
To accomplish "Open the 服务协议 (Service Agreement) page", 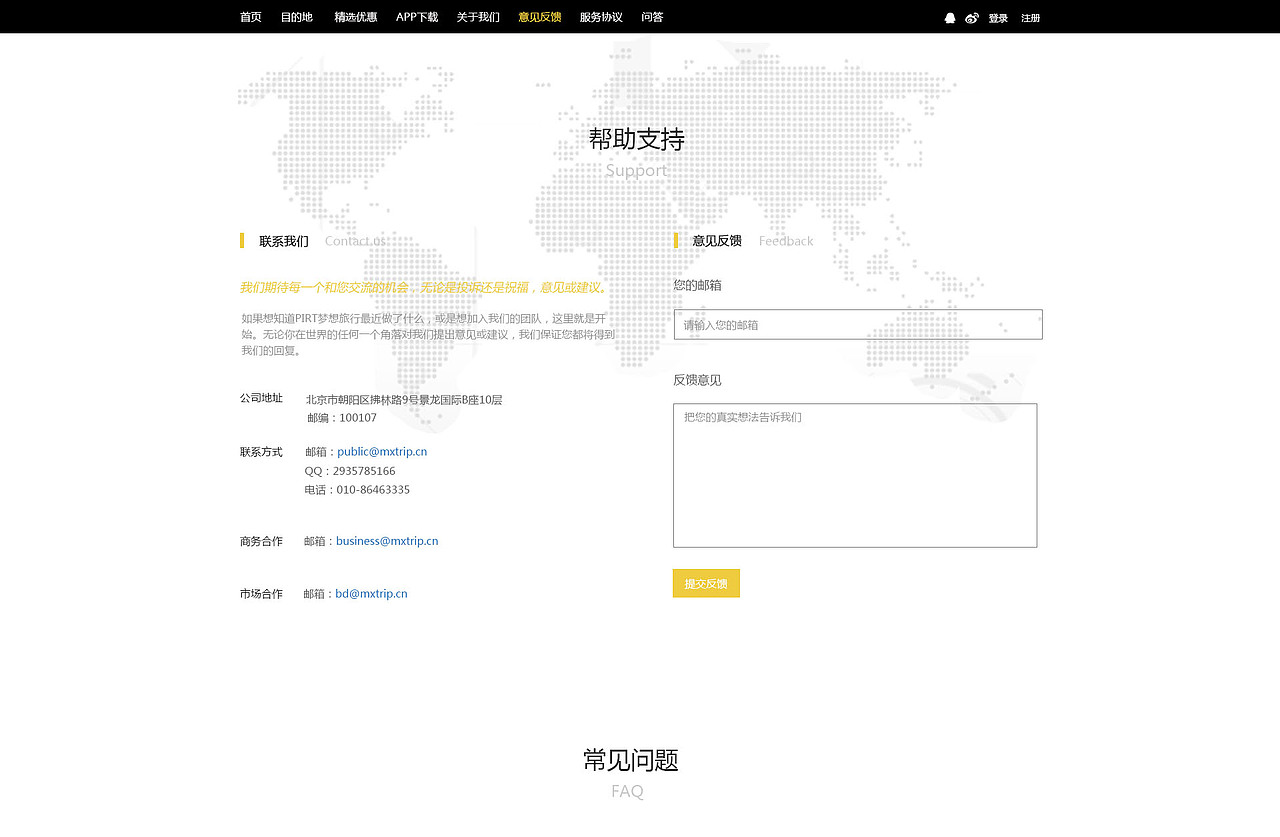I will click(601, 17).
